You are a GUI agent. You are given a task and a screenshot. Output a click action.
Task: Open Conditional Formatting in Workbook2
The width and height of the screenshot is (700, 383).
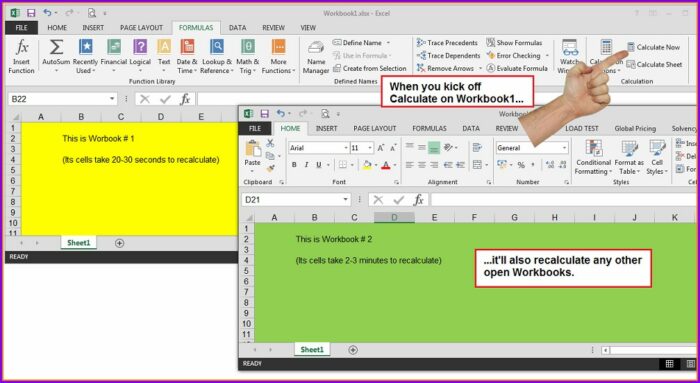pyautogui.click(x=593, y=157)
